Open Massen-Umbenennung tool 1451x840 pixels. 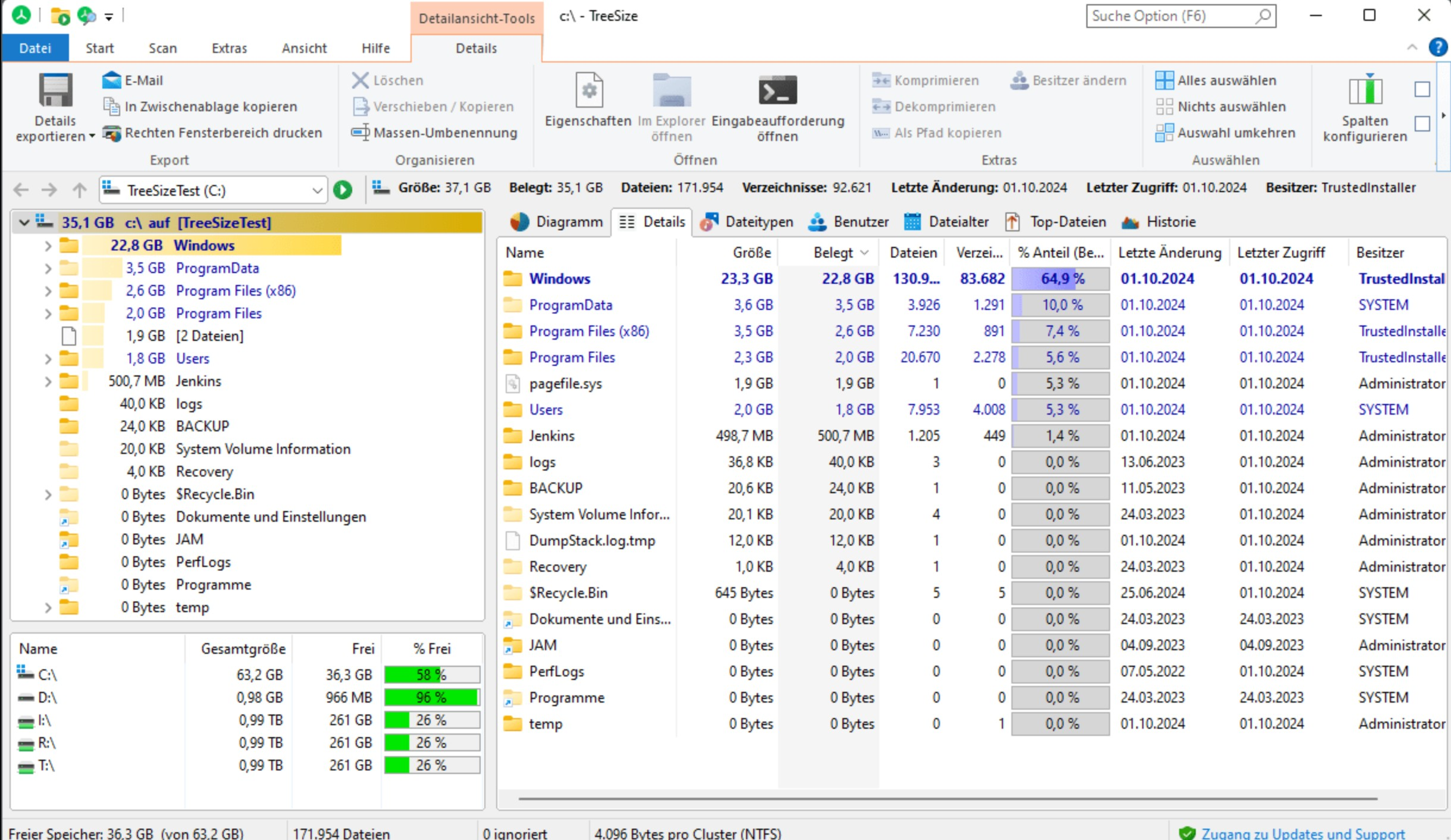tap(434, 133)
